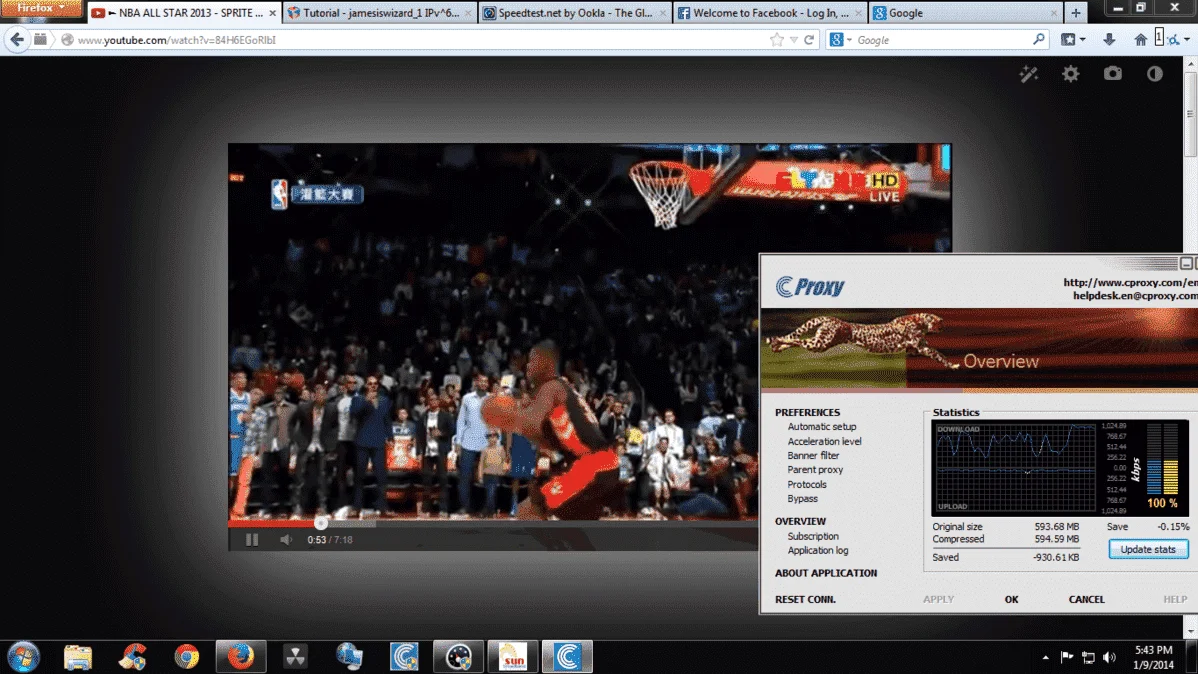
Task: Click the Update stats button
Action: coord(1148,549)
